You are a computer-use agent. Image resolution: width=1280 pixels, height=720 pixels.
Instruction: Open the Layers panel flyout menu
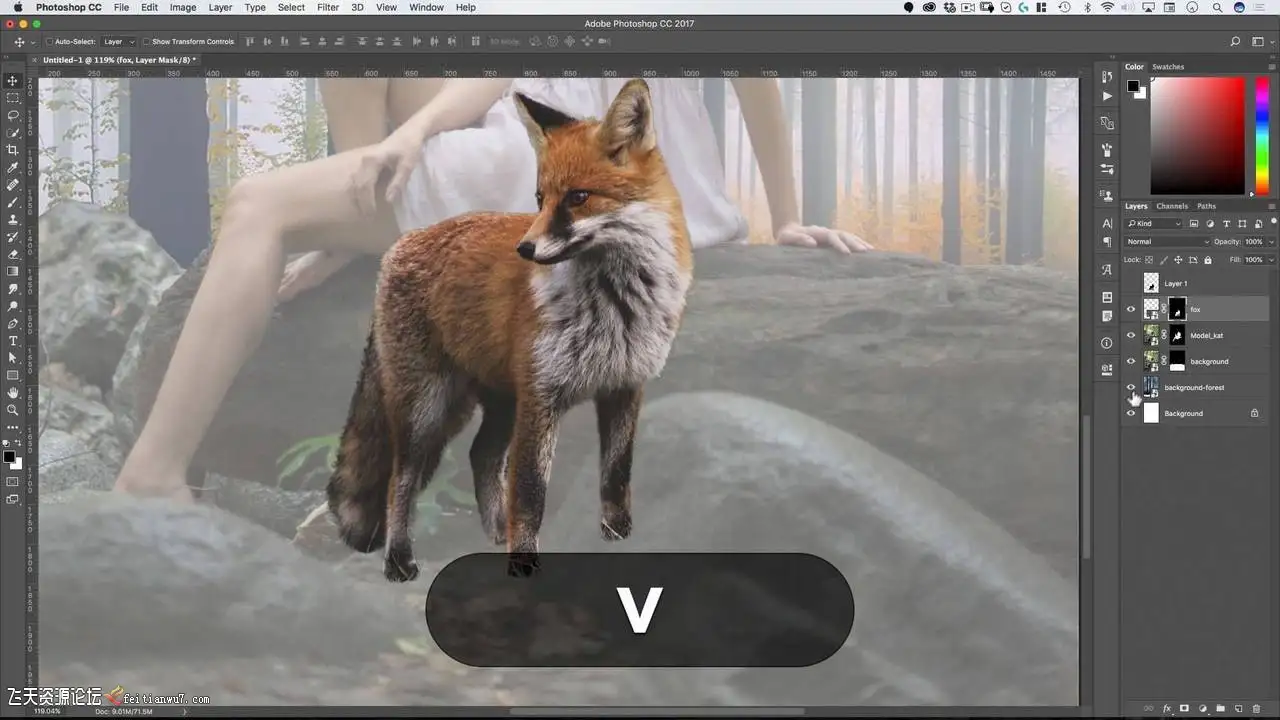[1272, 207]
